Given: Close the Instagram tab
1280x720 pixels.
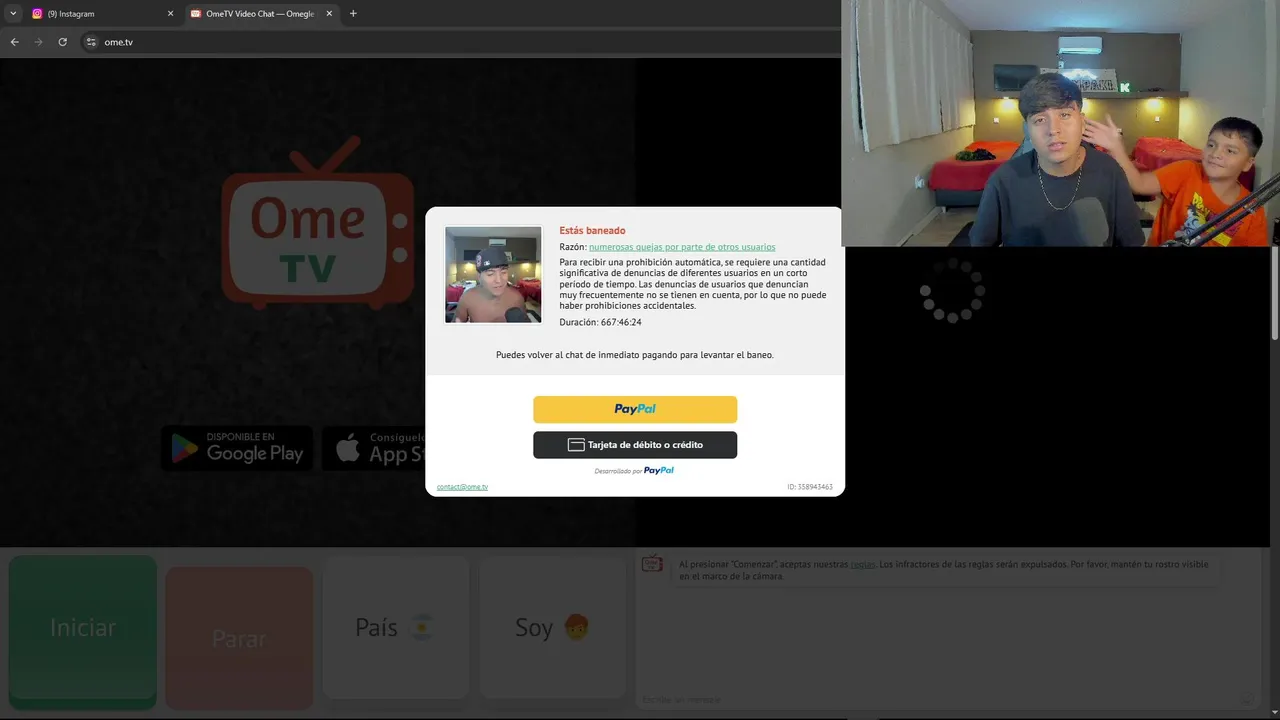Looking at the screenshot, I should pos(170,14).
